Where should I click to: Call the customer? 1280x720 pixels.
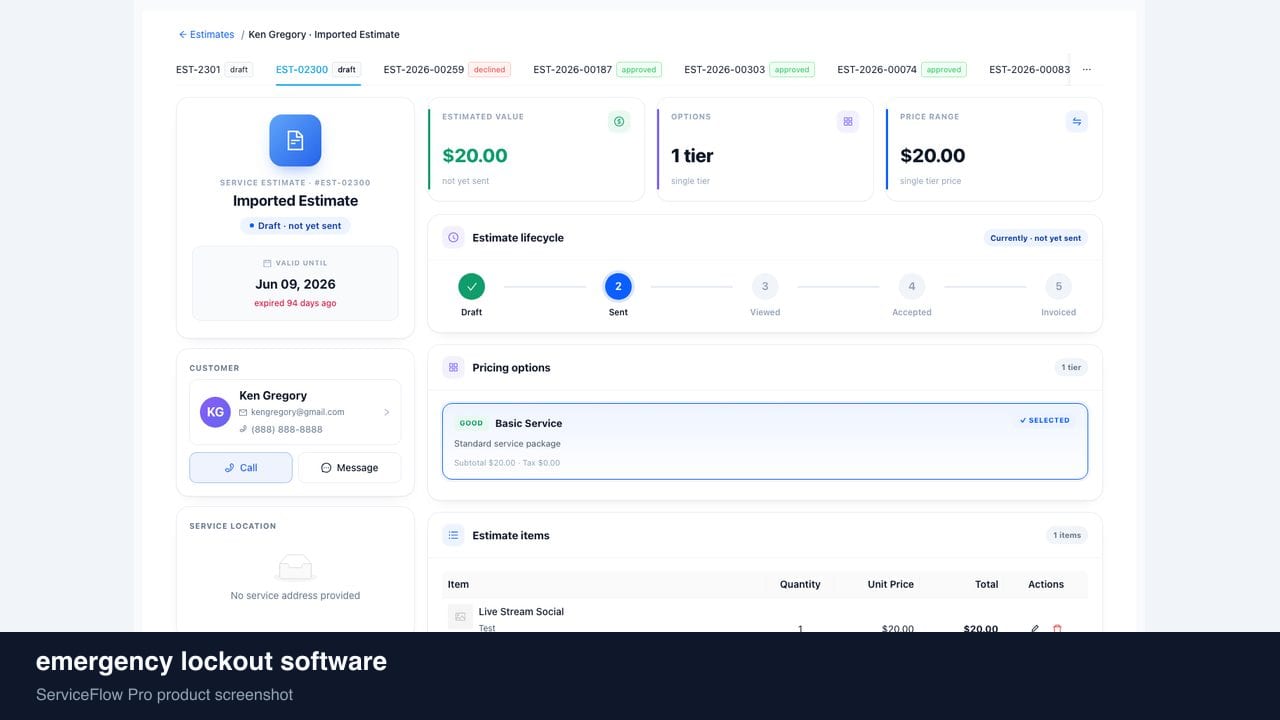[x=241, y=468]
